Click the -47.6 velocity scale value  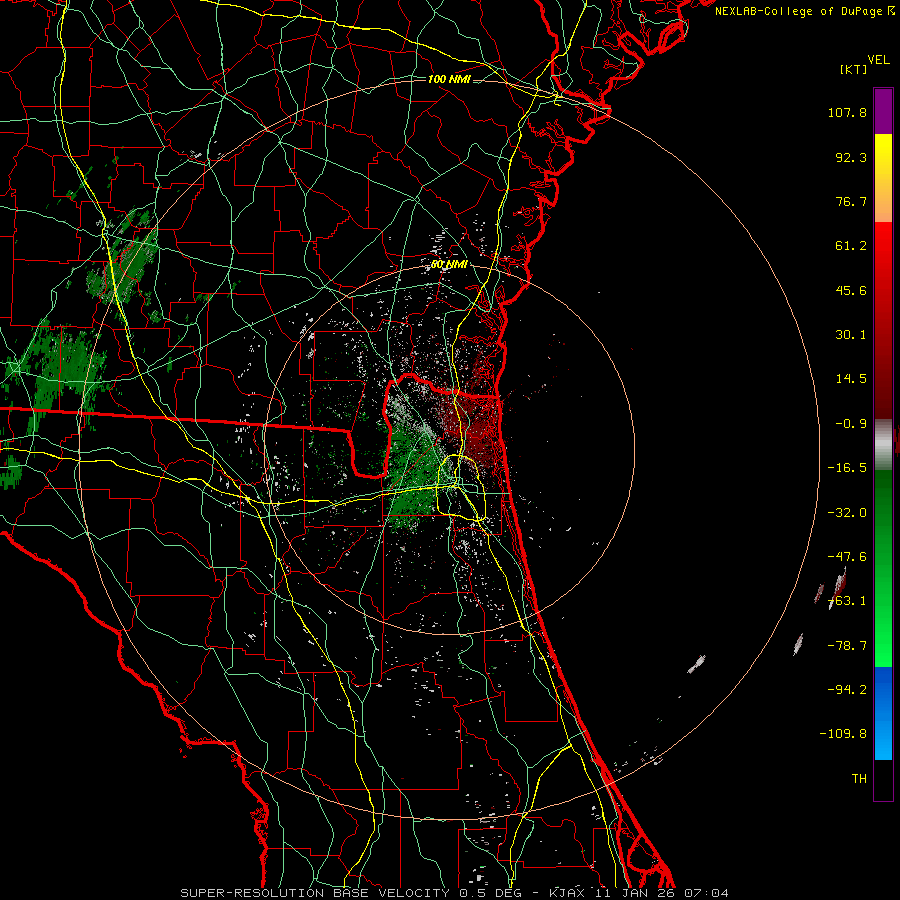point(847,557)
